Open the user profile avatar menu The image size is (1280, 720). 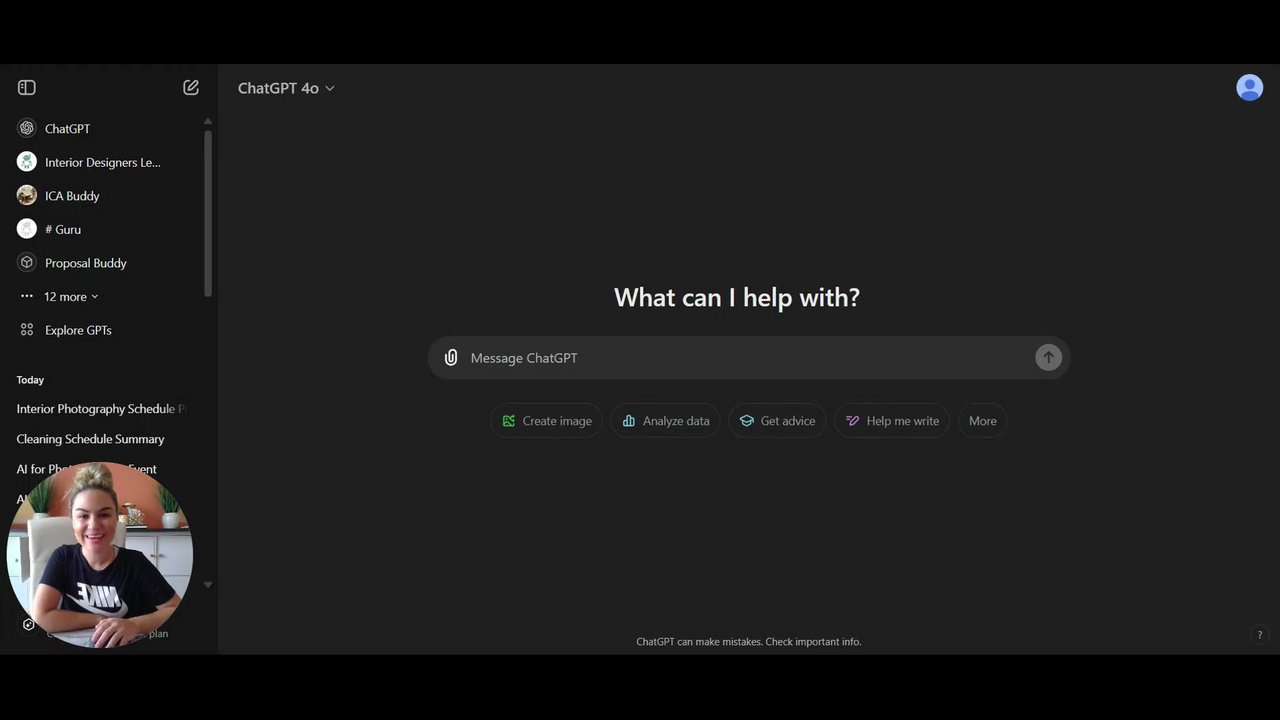[x=1249, y=88]
